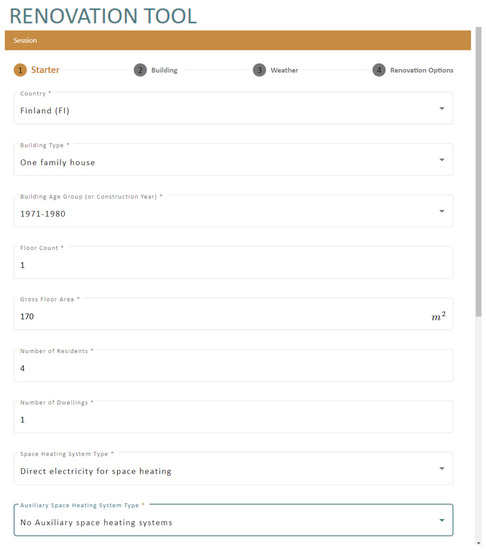Click the vertical scrollbar thumb
486x550 pixels.
479,172
